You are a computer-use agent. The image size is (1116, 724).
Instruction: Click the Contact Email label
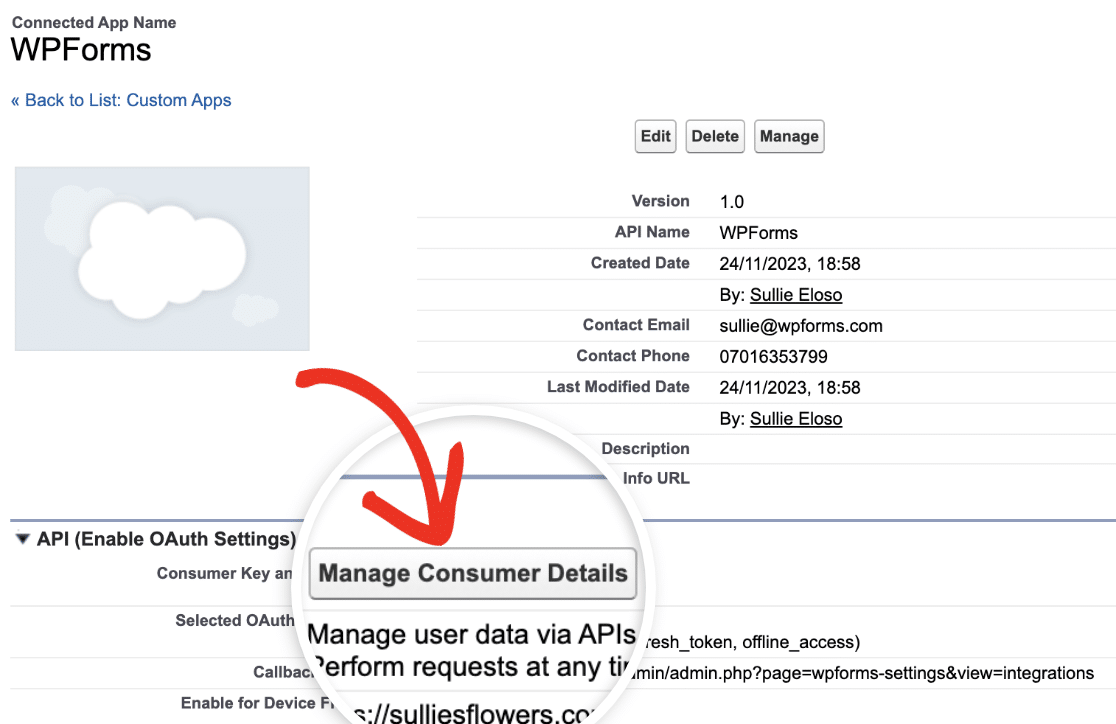point(636,325)
